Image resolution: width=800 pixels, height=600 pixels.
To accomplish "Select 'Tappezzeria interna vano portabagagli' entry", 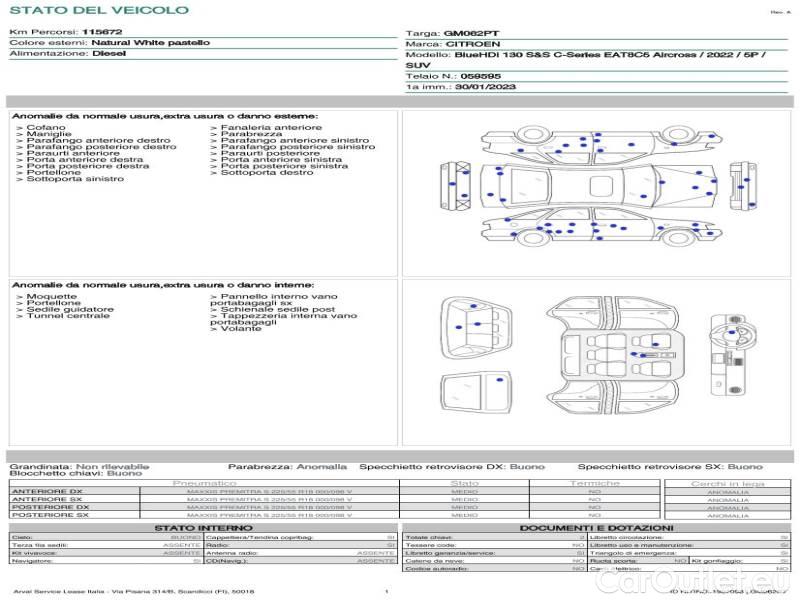I will point(284,319).
